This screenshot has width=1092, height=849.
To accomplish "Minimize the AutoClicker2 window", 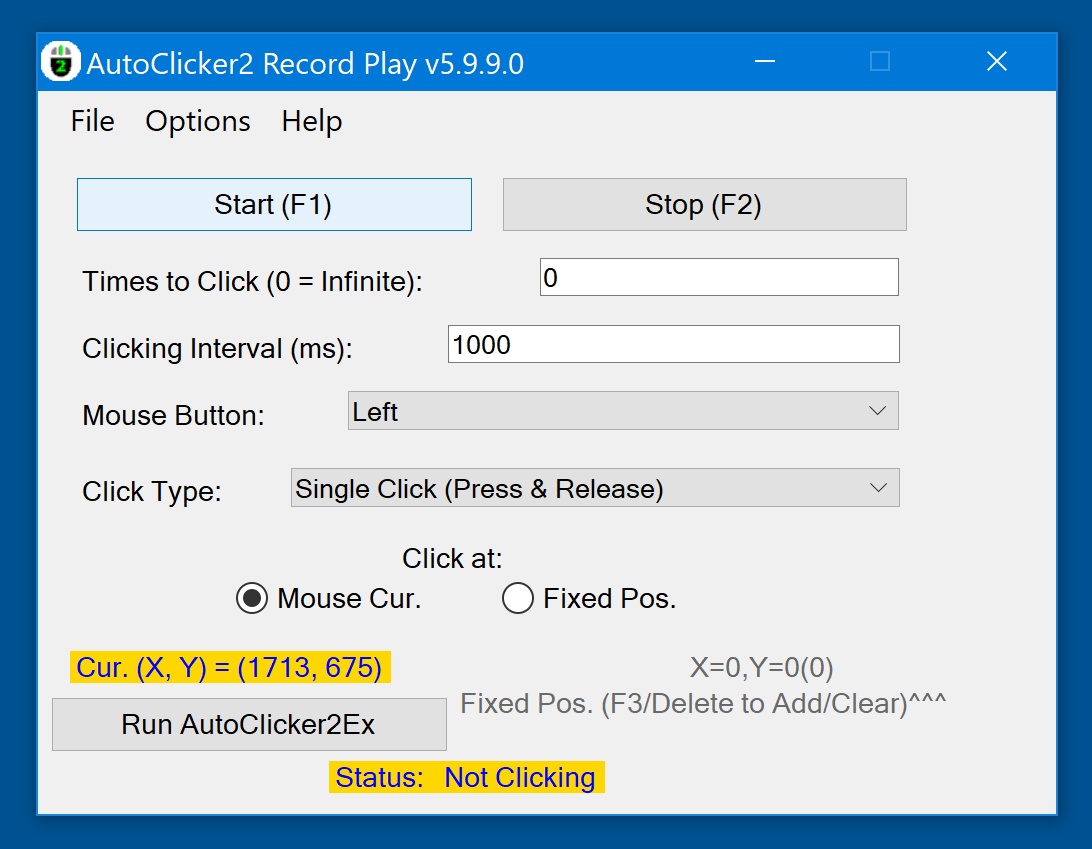I will pyautogui.click(x=765, y=61).
